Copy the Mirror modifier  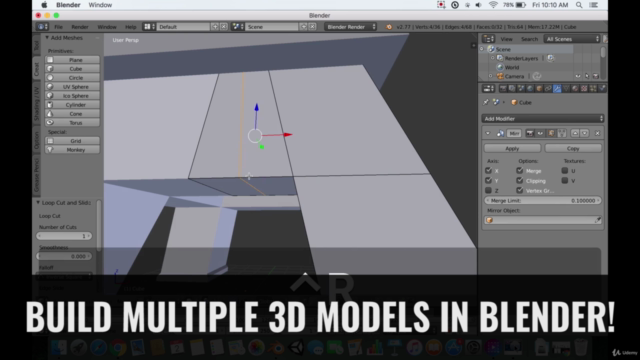click(x=573, y=149)
